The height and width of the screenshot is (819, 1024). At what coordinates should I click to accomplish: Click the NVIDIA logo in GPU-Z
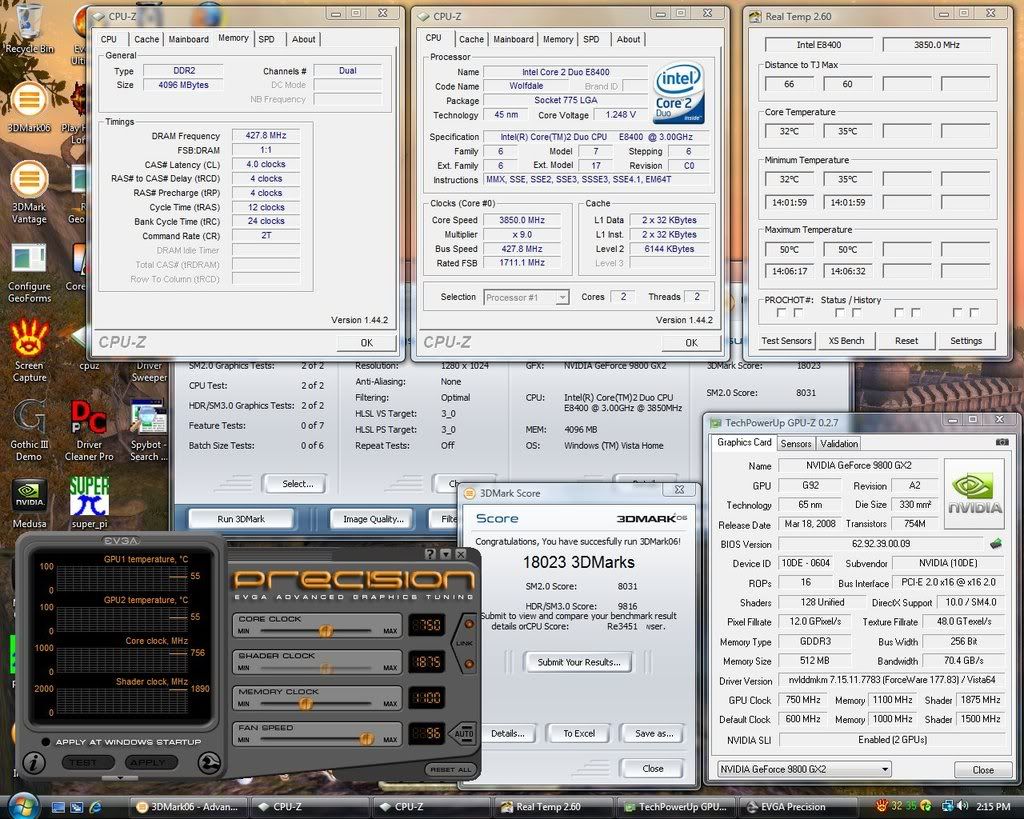974,494
